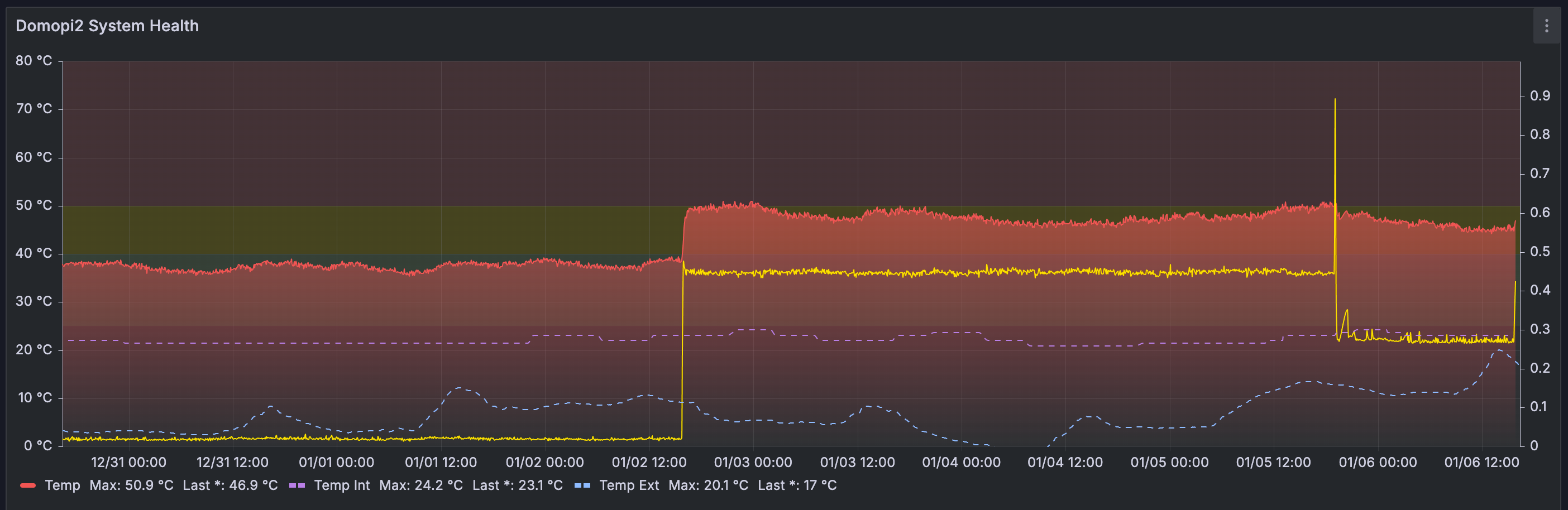Click the Max: 50.9 °C legend value
1568x510 pixels.
pos(131,485)
